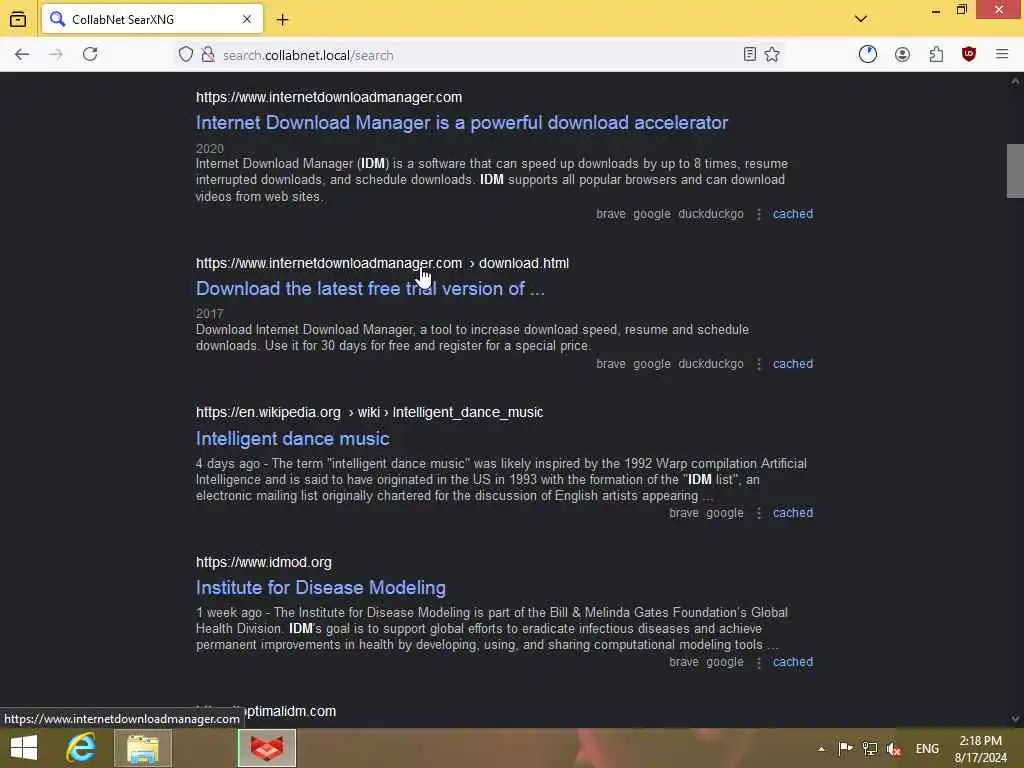Click the internetdownloadmanager.com download.html URL breadcrumb
1024x768 pixels.
point(382,263)
